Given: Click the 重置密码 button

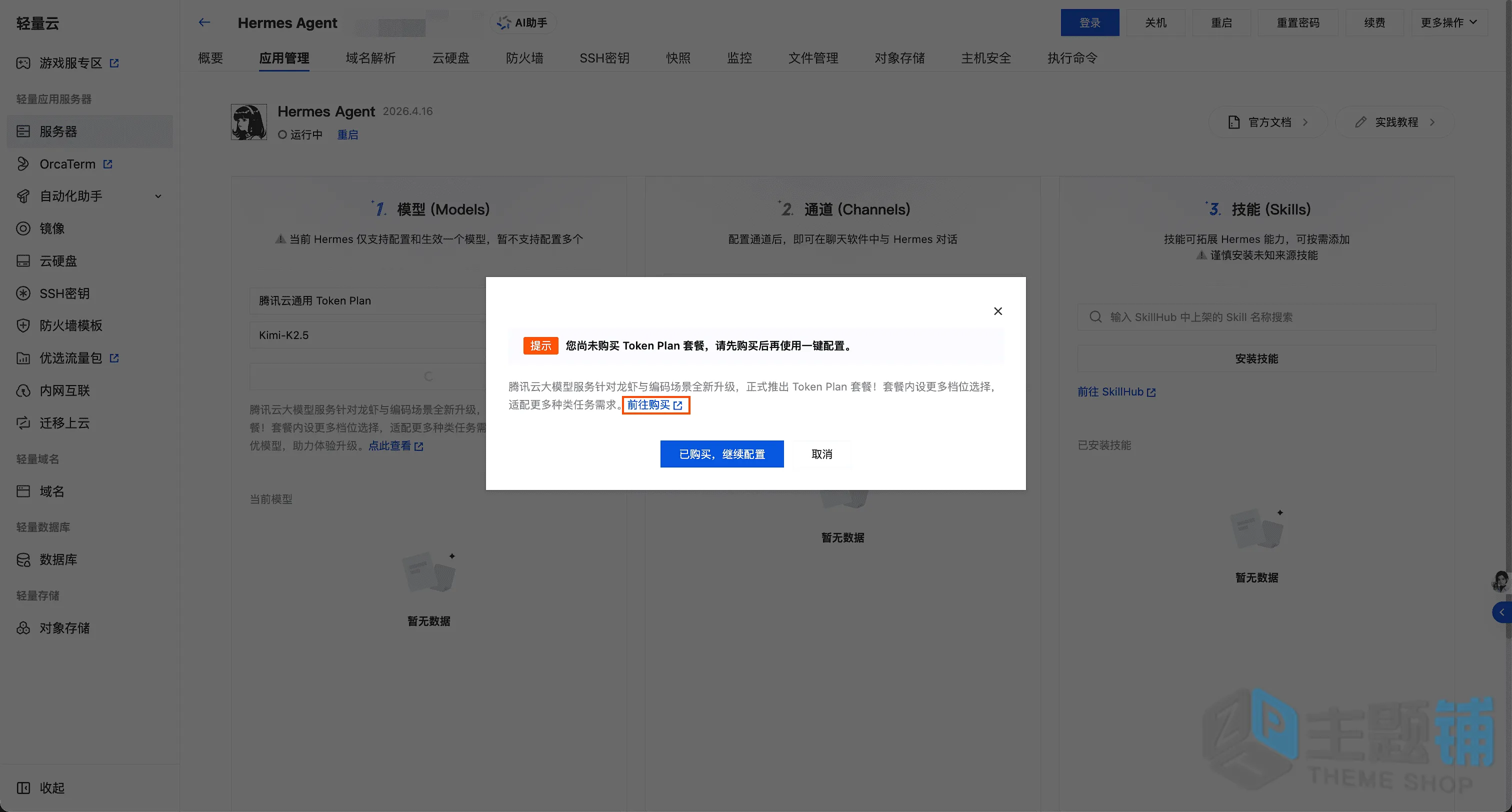Looking at the screenshot, I should coord(1298,22).
